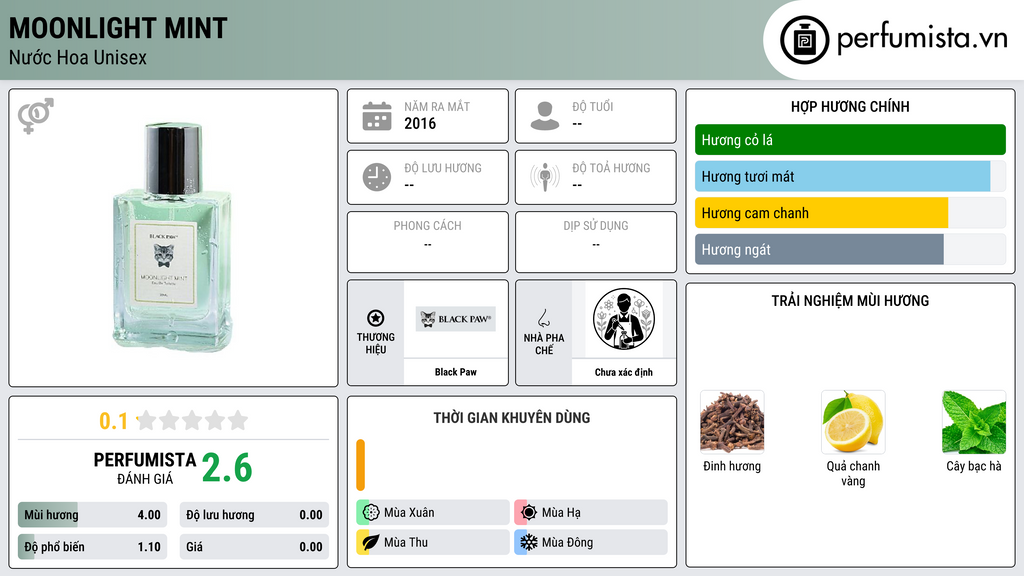Viewport: 1024px width, 576px height.
Task: Click the Hương cỏ lá green bar
Action: coord(850,140)
